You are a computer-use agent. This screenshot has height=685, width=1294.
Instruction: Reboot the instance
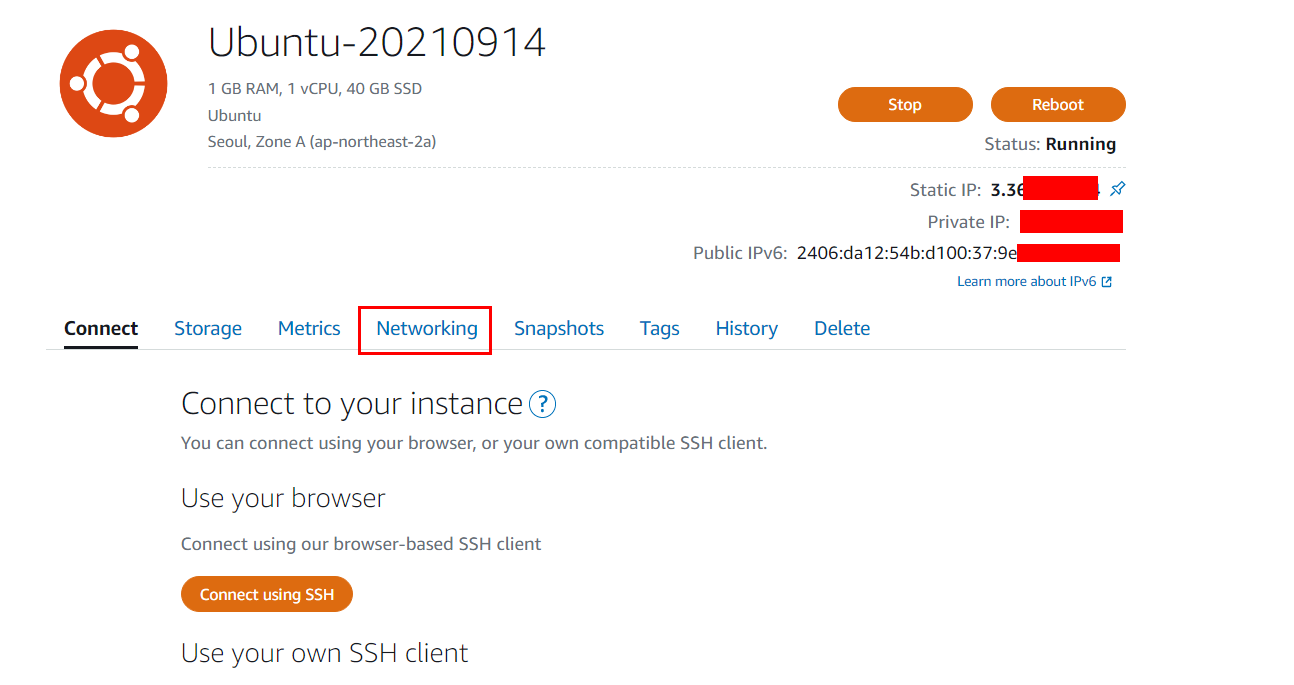(1058, 105)
